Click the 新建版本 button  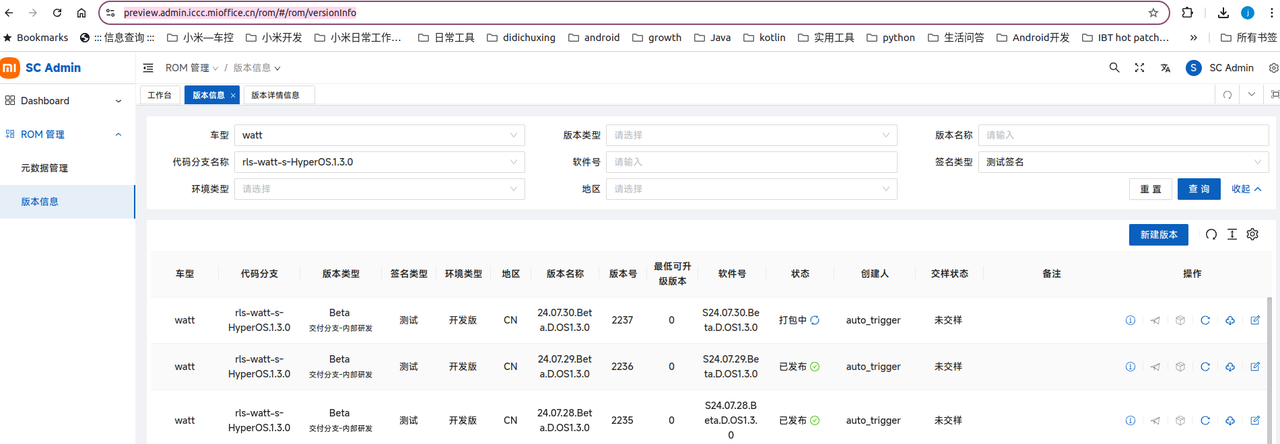click(1159, 234)
